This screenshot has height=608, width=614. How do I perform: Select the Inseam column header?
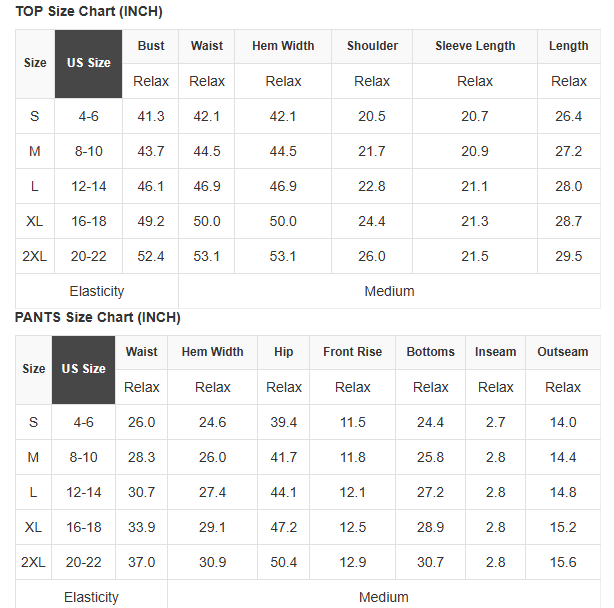(x=495, y=352)
